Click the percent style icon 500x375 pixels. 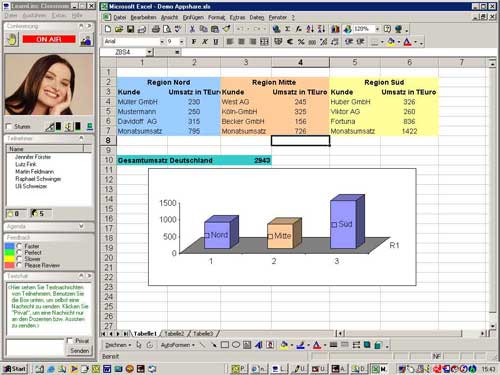pyautogui.click(x=301, y=42)
